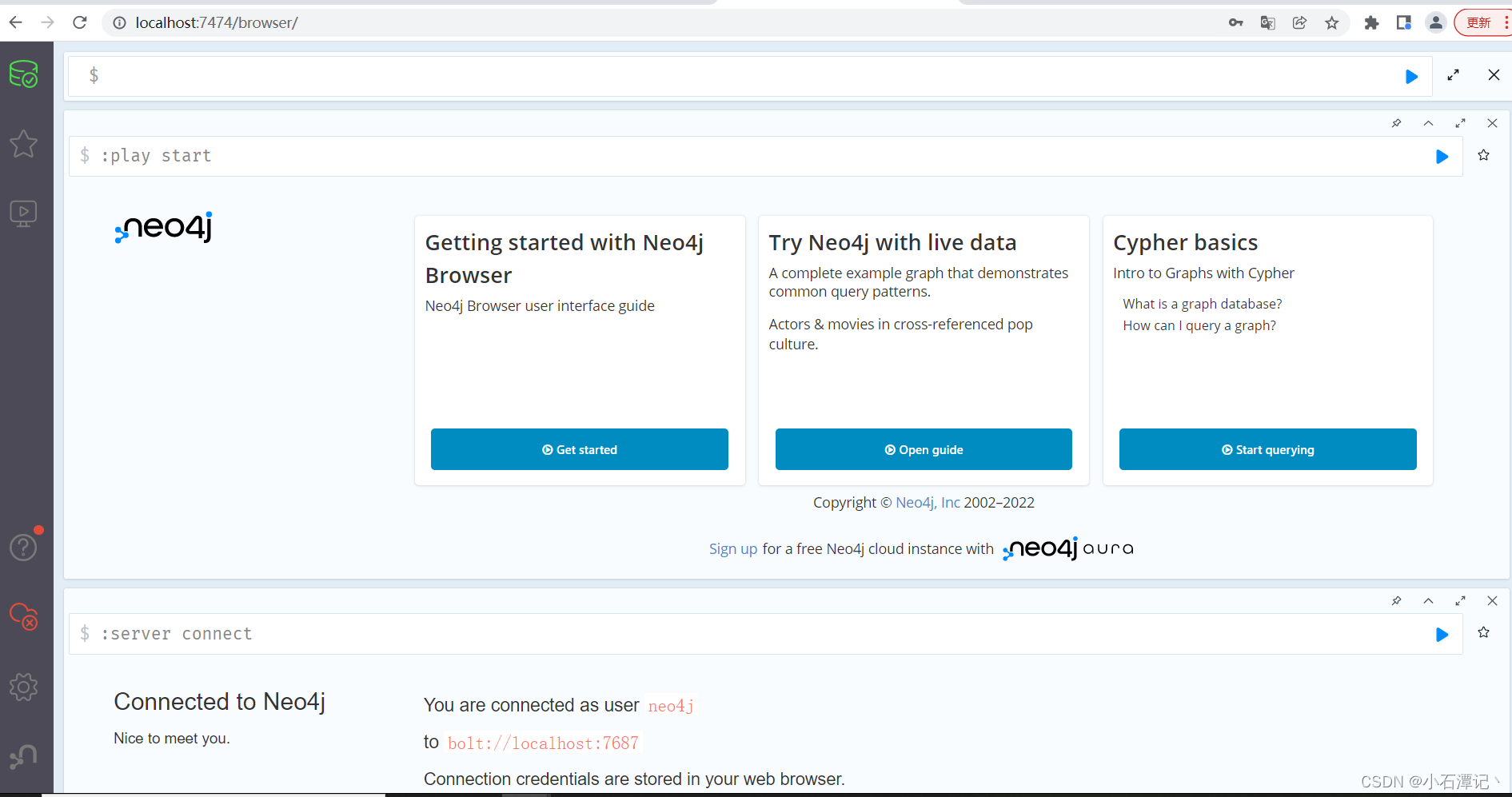Click the bolt://localhost:7687 address text
The width and height of the screenshot is (1512, 797).
pyautogui.click(x=543, y=743)
